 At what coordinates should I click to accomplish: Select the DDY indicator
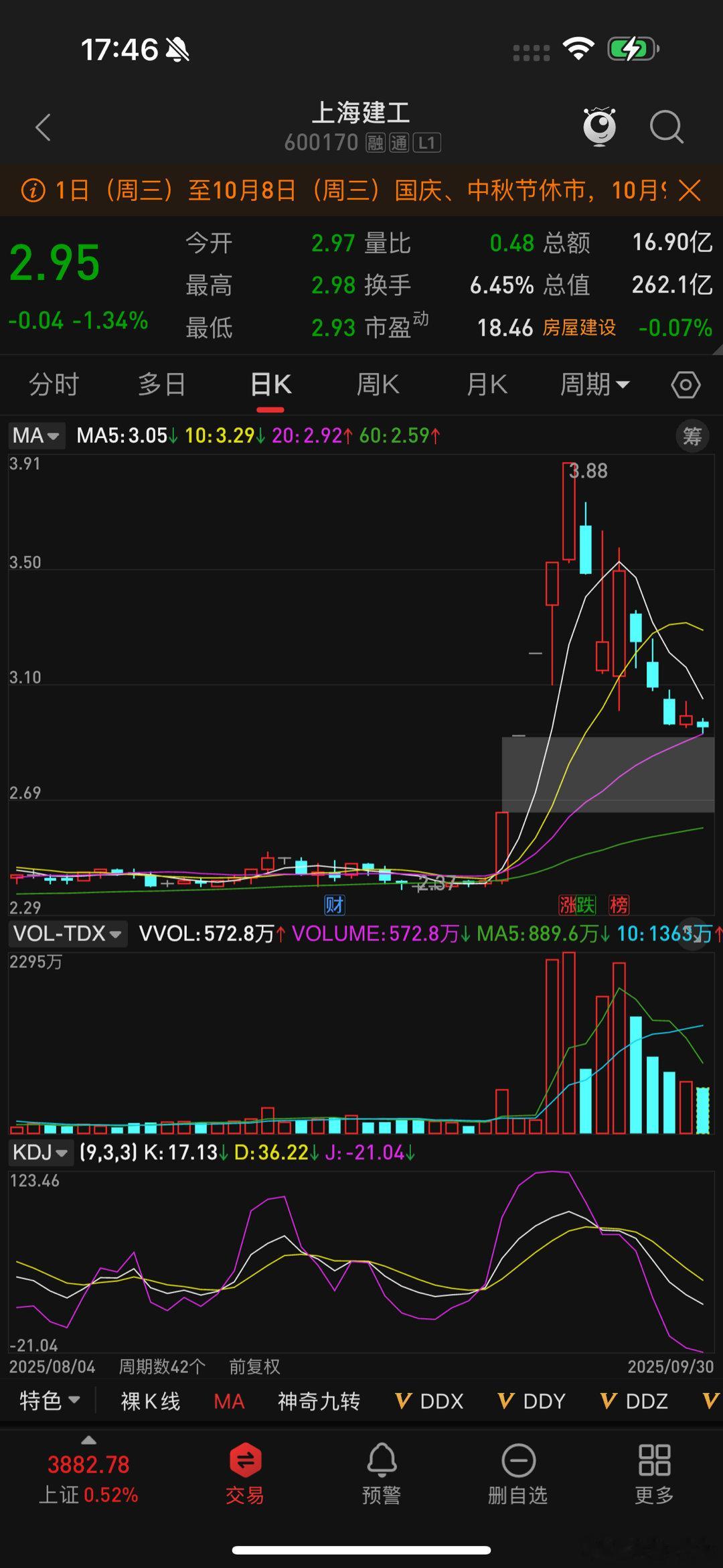pyautogui.click(x=532, y=1401)
